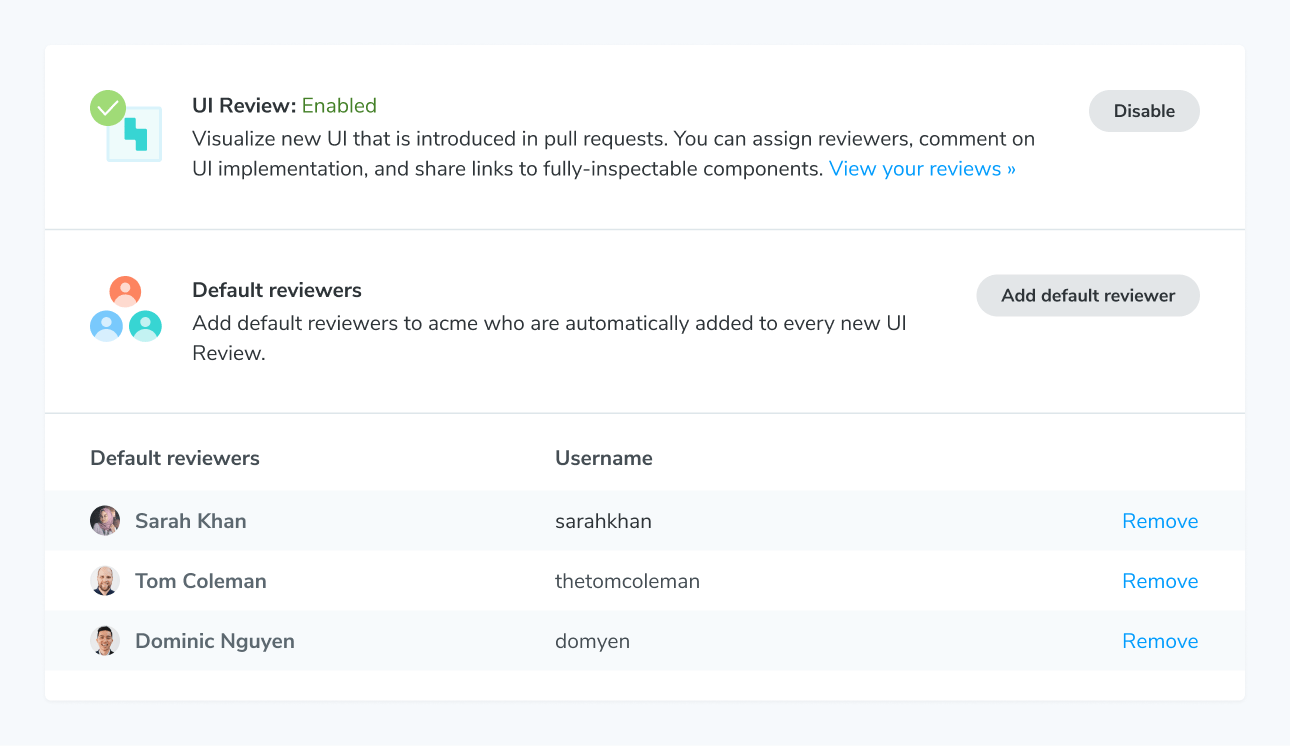
Task: Select the thetomcoleman username text
Action: (627, 580)
